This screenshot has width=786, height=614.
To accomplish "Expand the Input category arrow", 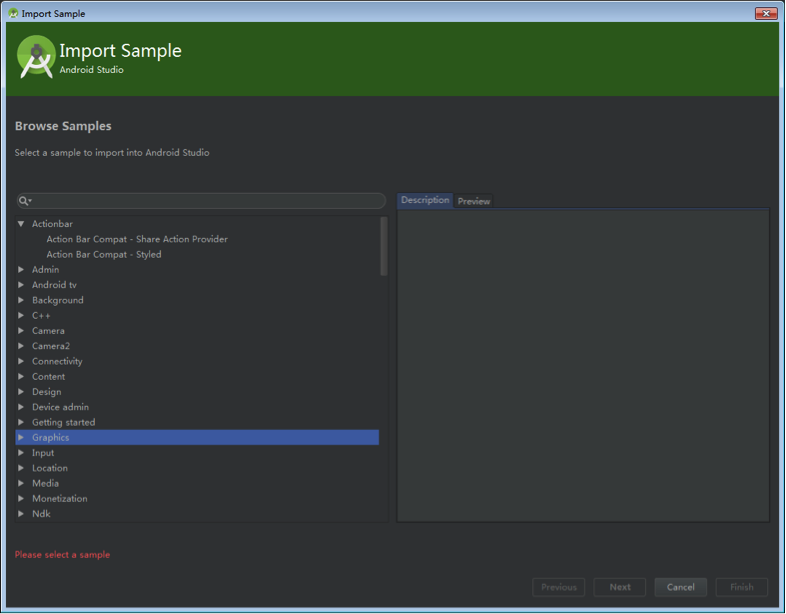I will (21, 453).
